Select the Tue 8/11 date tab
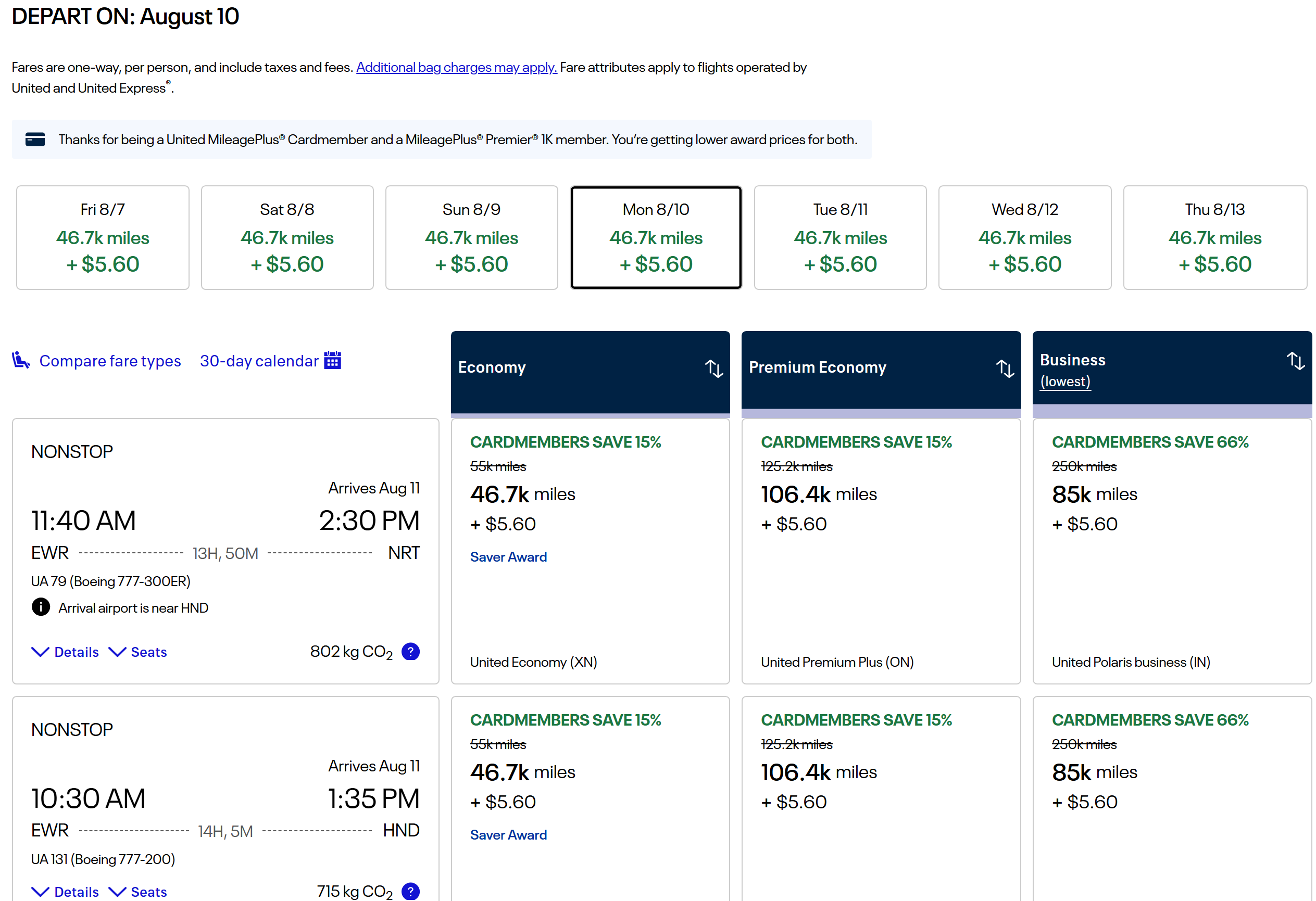Screen dimensions: 1316x901 tap(840, 237)
